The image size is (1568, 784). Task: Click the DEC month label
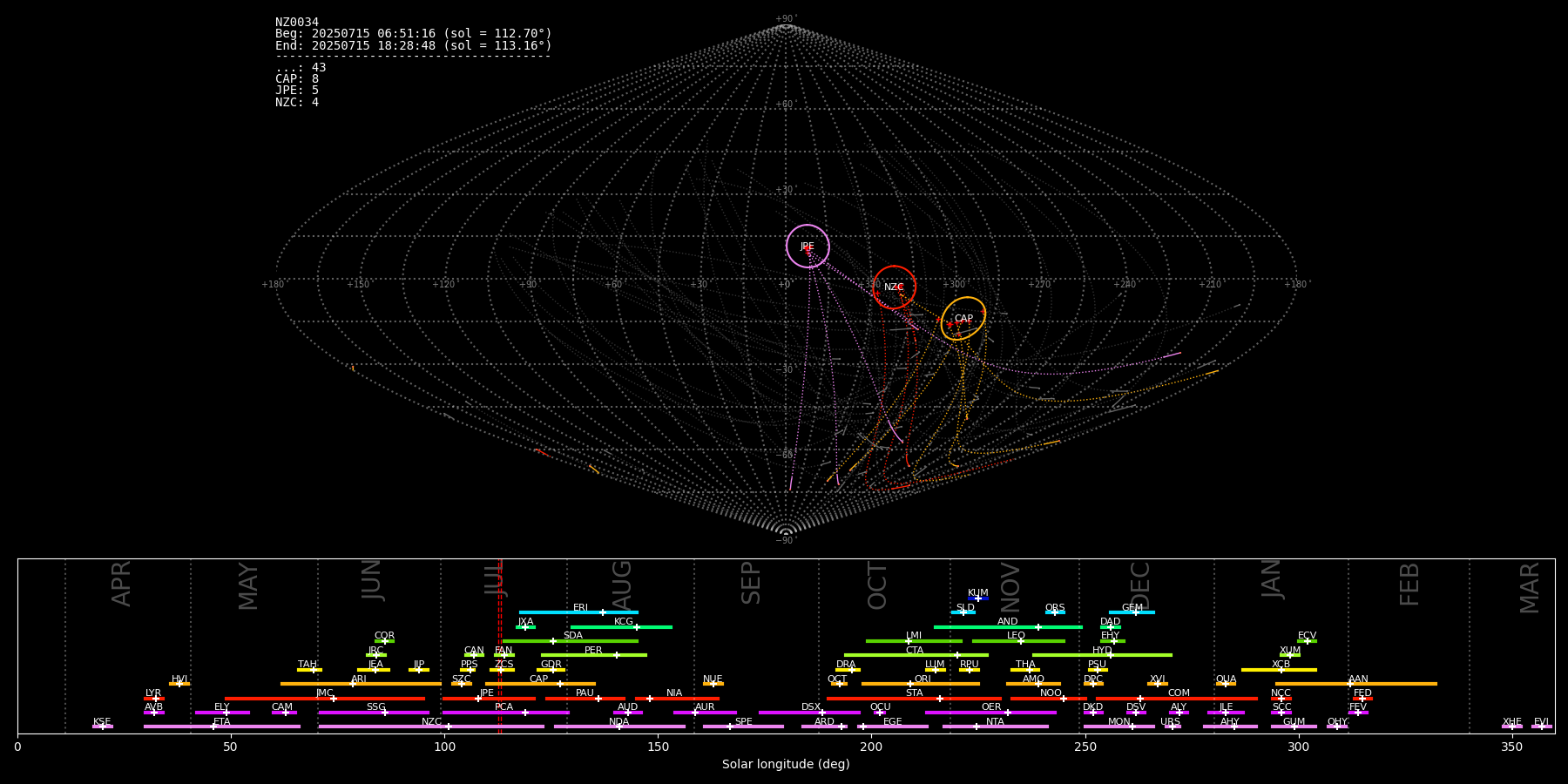(1141, 586)
